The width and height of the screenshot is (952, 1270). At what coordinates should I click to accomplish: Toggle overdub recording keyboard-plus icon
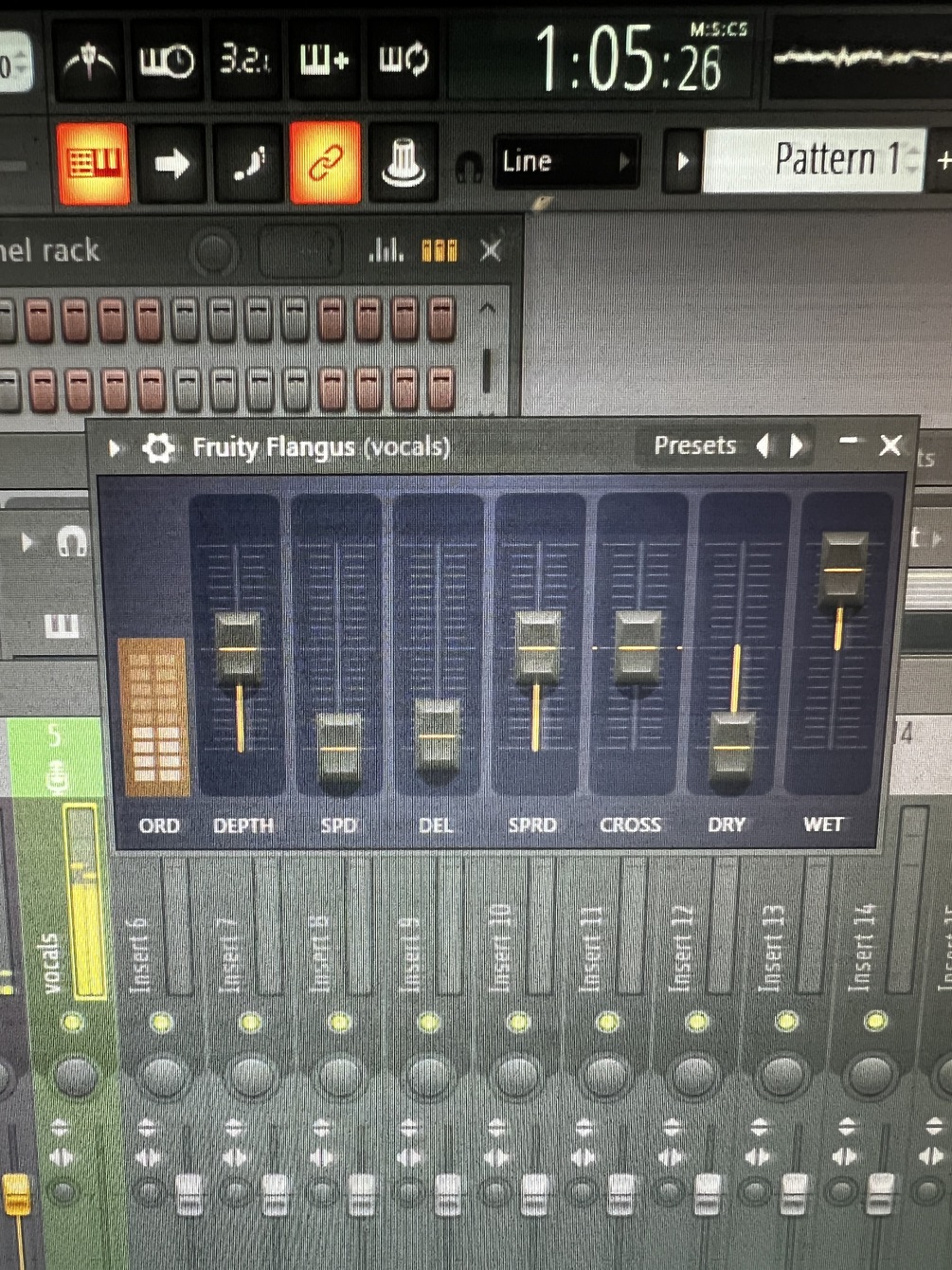324,61
